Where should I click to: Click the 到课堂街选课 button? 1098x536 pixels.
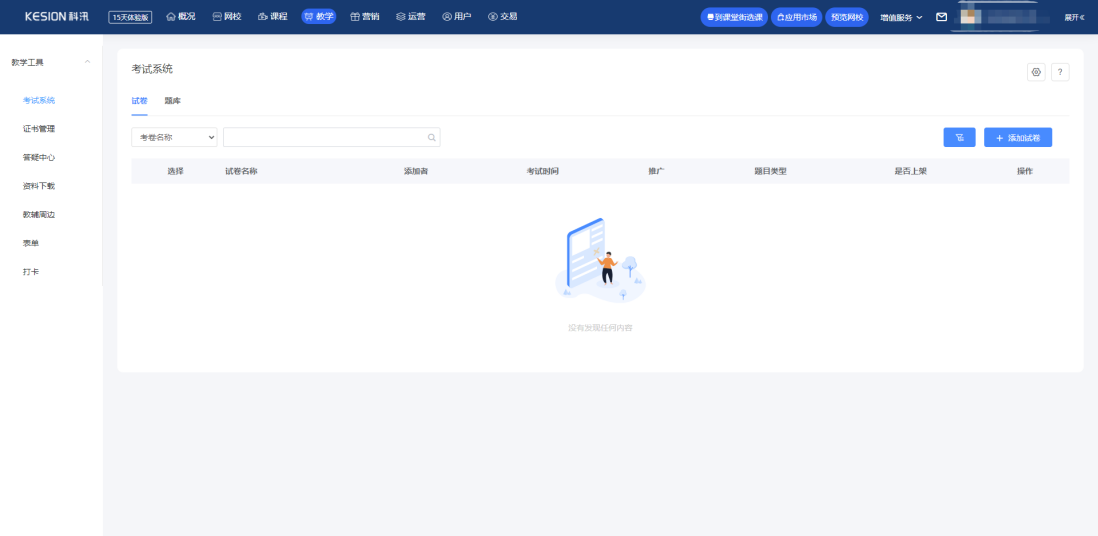pyautogui.click(x=734, y=17)
